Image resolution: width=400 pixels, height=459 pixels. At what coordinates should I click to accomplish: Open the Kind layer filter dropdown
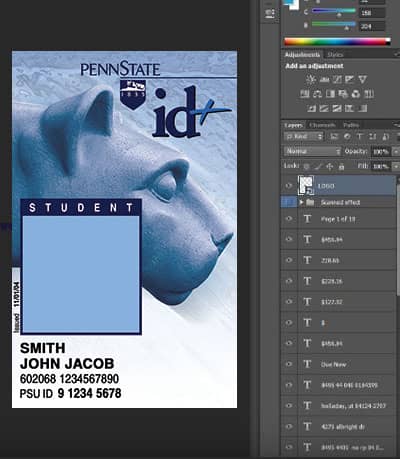click(x=304, y=136)
